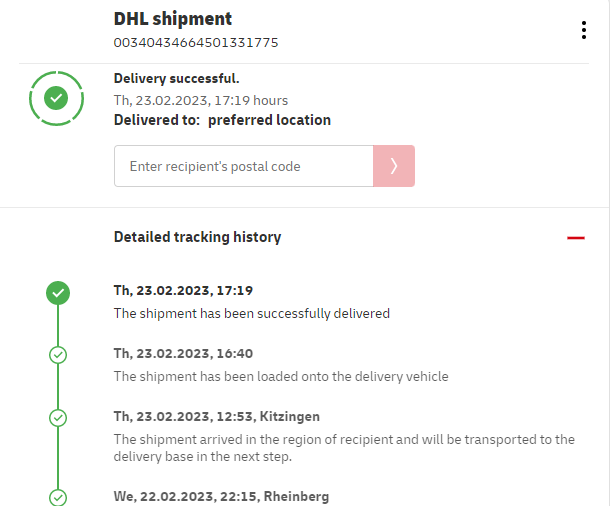Click "Delivered to: preferred location" line
This screenshot has width=610, height=506.
[222, 120]
